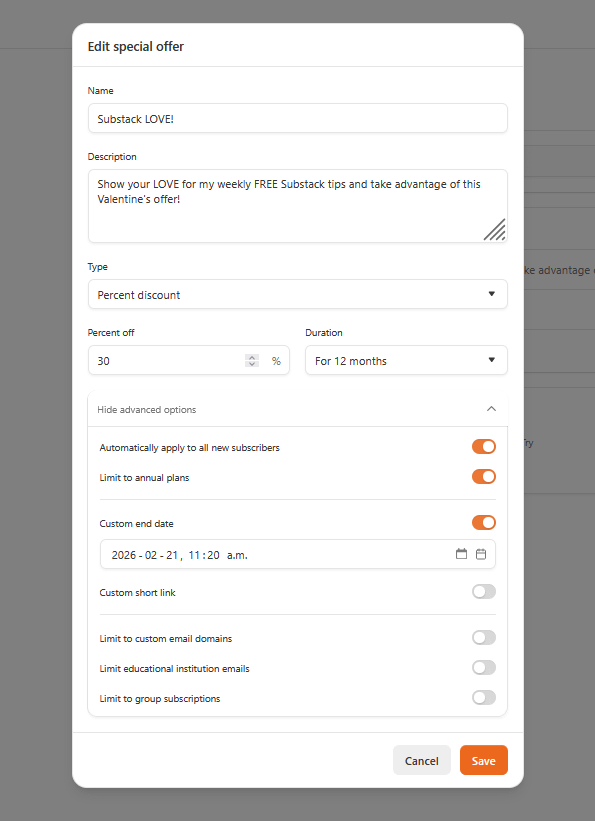Viewport: 595px width, 821px height.
Task: Click the Type label
Action: click(x=97, y=267)
